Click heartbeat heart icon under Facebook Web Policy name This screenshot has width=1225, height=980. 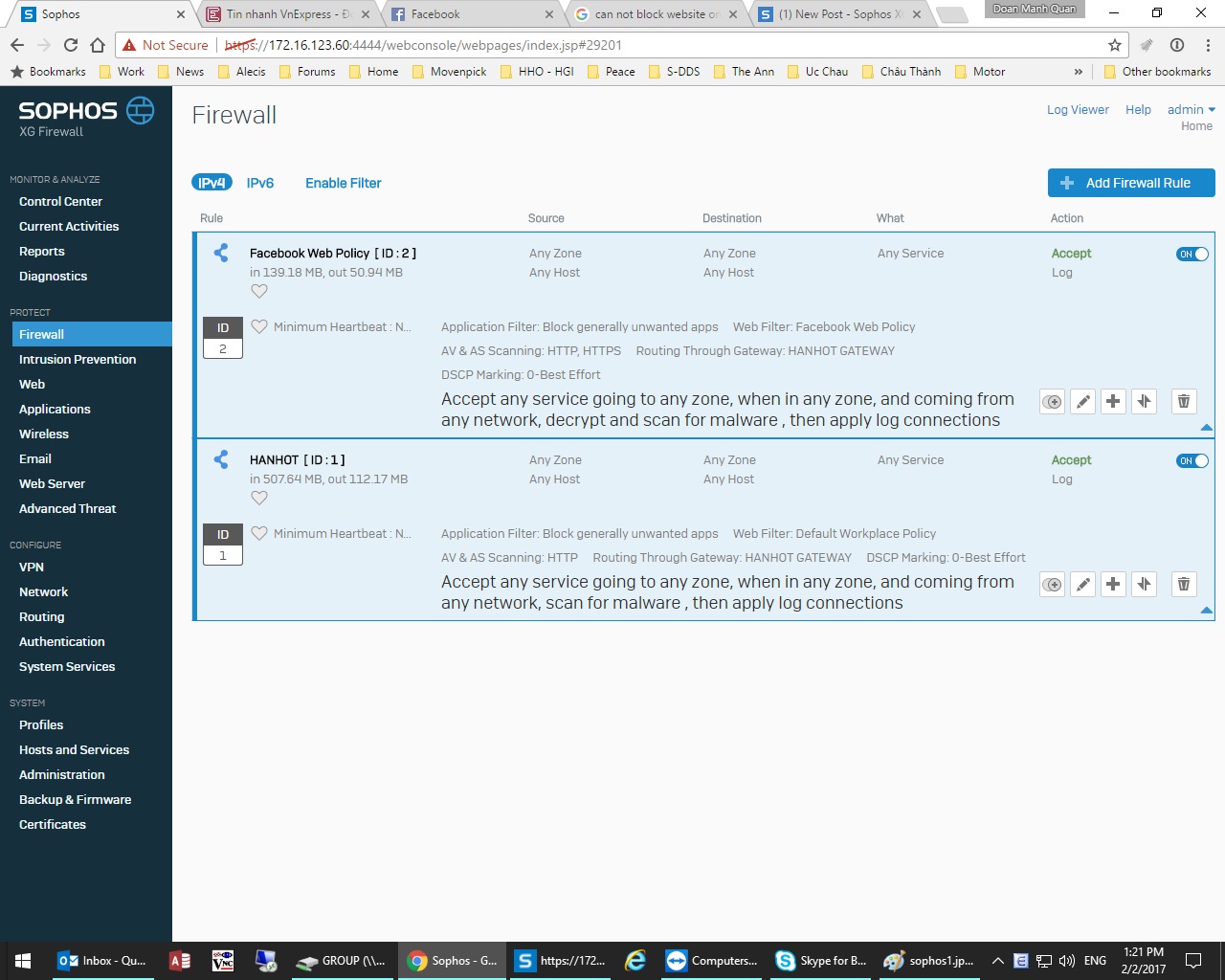click(x=259, y=291)
